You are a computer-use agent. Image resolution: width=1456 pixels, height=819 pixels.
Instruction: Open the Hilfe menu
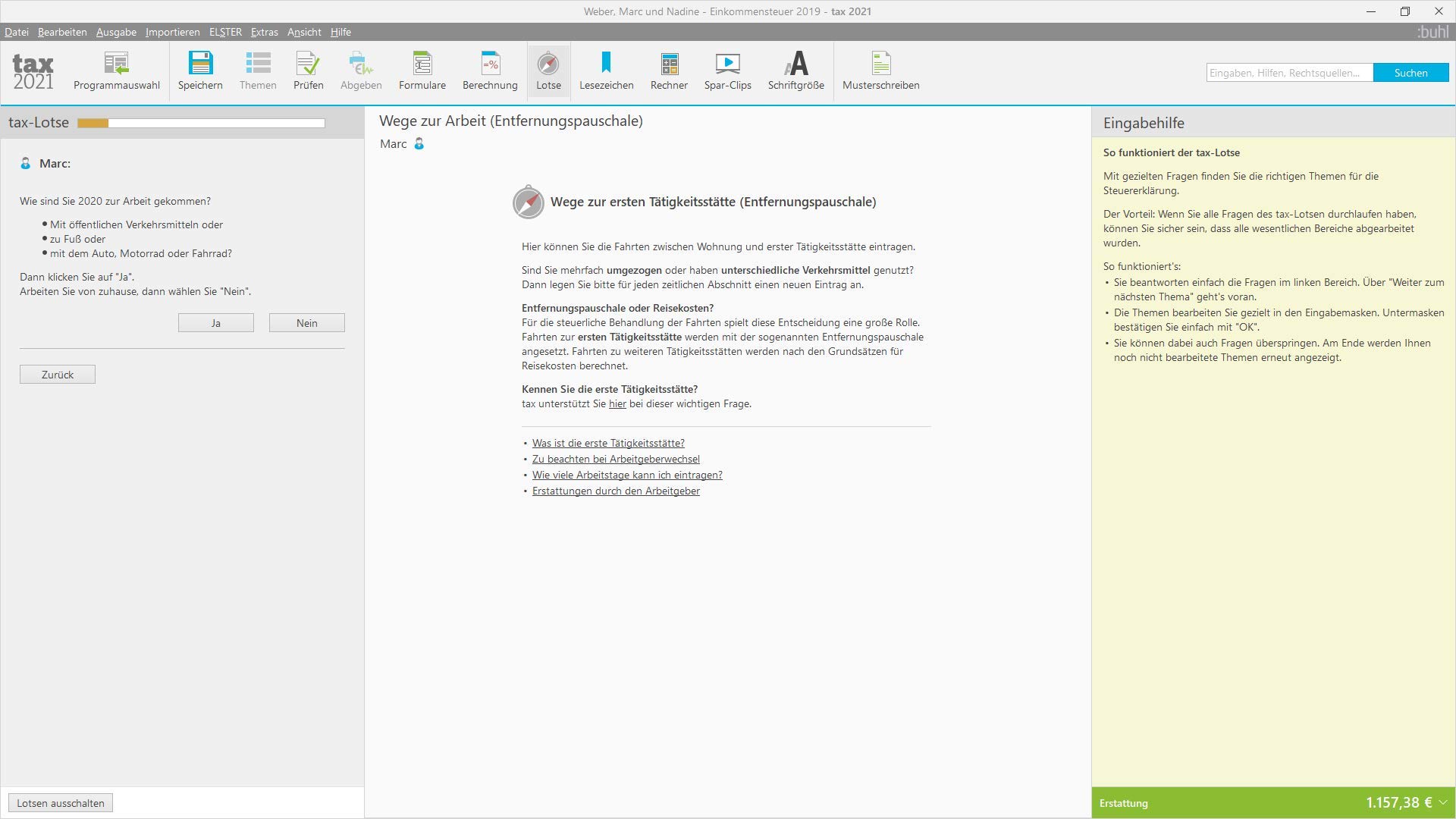[x=340, y=32]
